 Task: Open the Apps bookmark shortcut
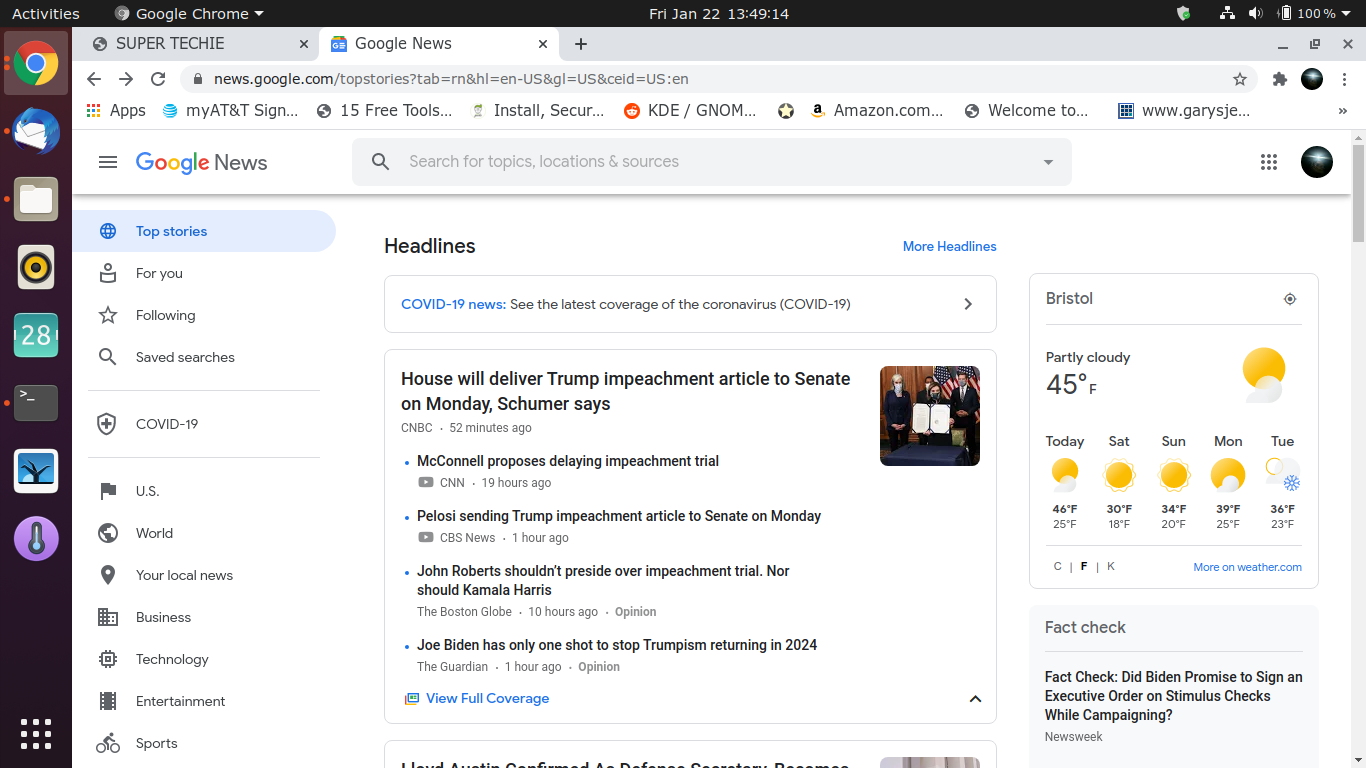(x=116, y=111)
